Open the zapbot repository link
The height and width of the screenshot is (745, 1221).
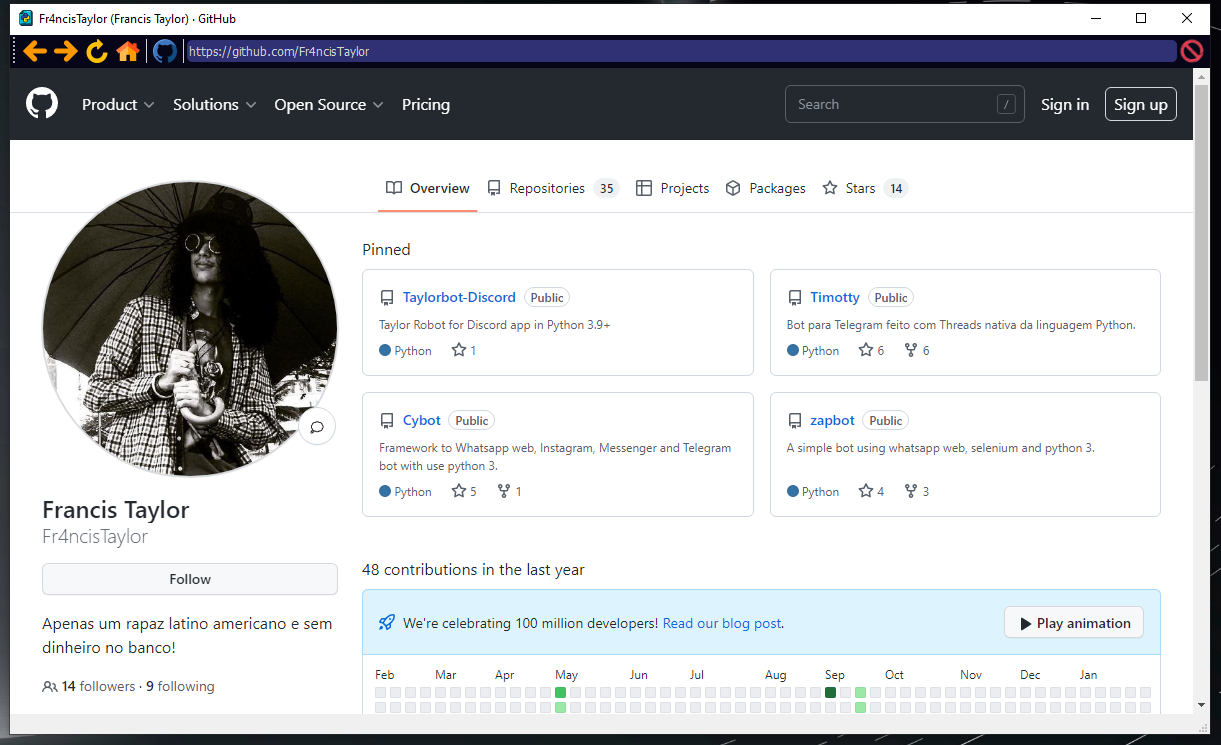(833, 420)
